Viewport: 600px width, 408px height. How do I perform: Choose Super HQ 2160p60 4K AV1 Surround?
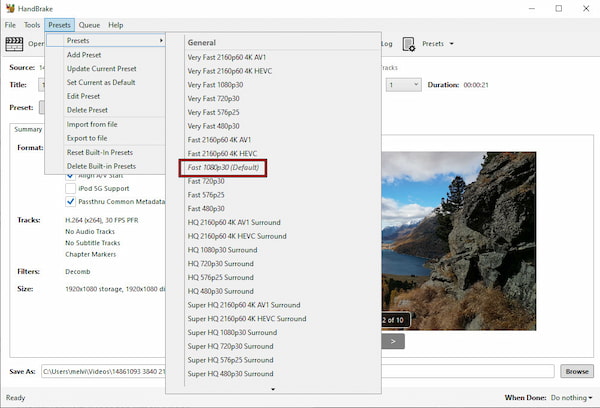coord(244,305)
